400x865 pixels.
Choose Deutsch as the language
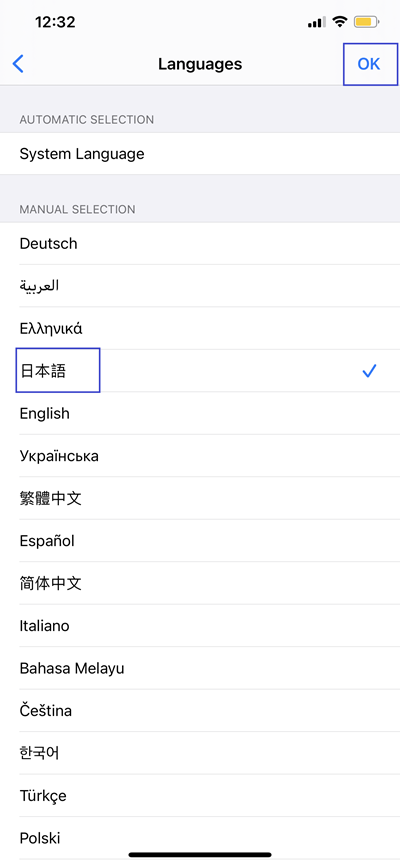[x=200, y=244]
